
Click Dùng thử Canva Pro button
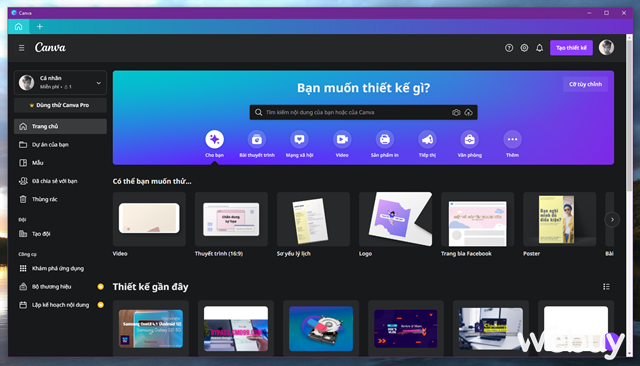[x=60, y=105]
